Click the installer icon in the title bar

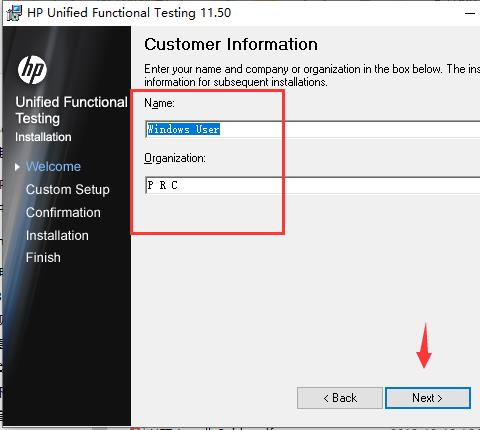(14, 13)
